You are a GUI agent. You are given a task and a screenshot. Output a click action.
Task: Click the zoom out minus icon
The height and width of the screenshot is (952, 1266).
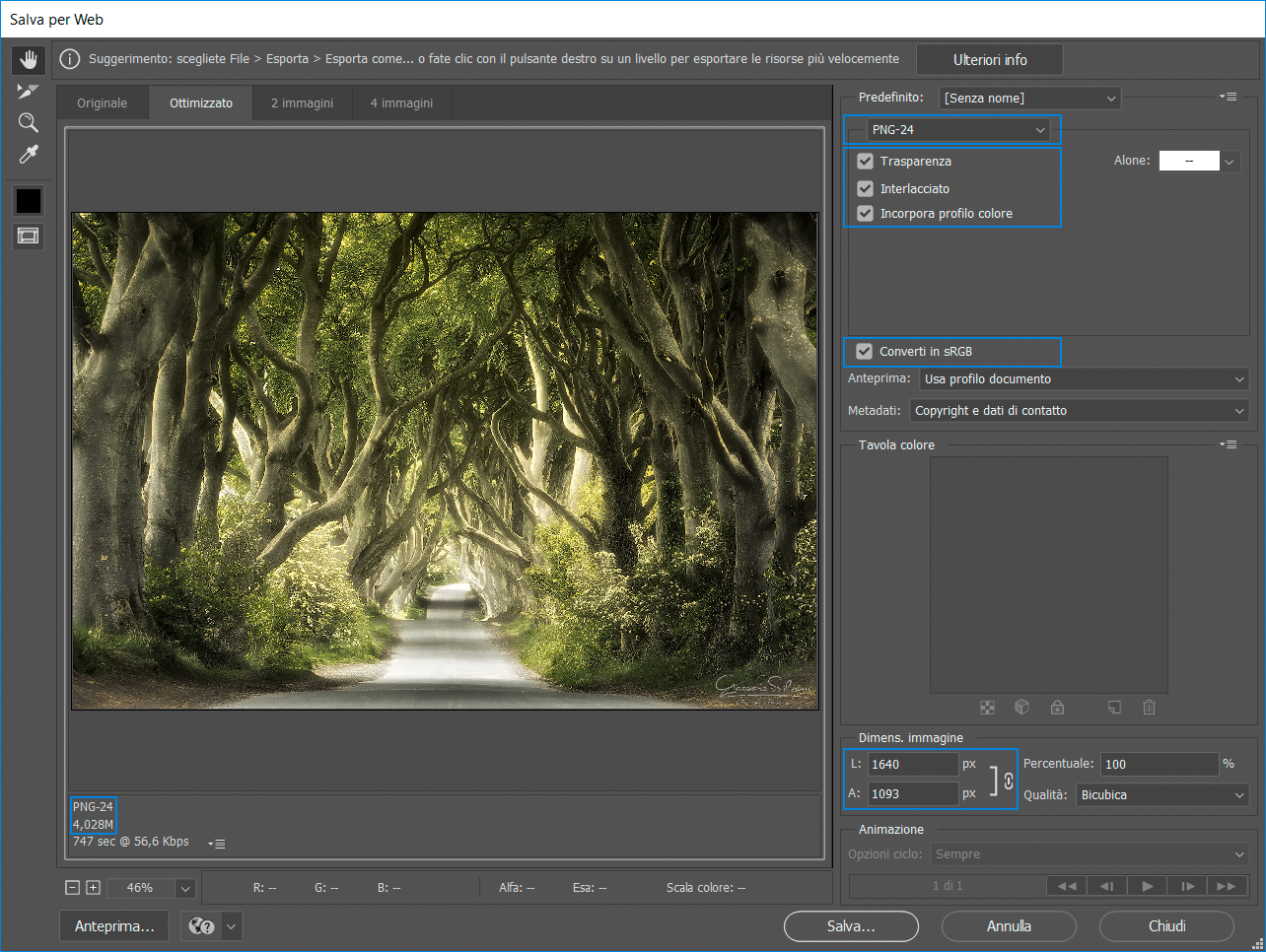click(x=72, y=888)
